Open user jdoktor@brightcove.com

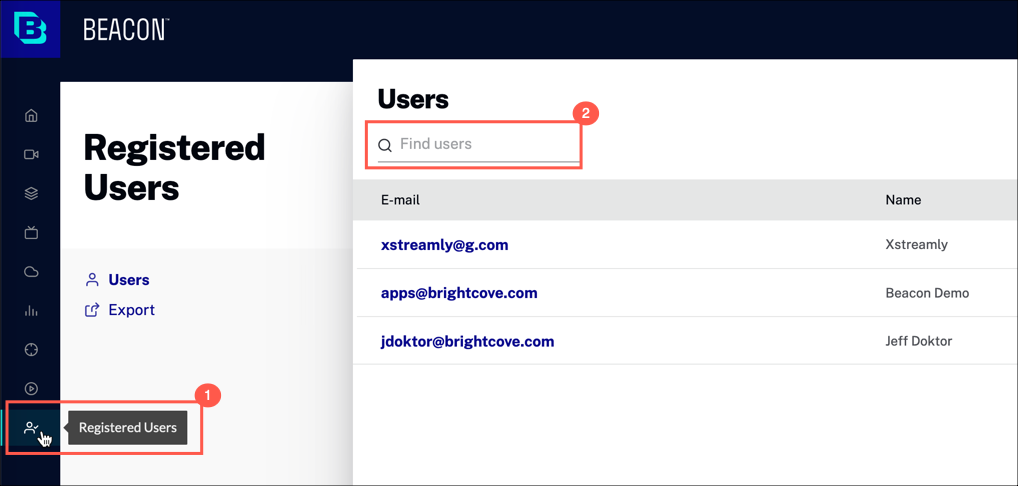click(x=467, y=341)
